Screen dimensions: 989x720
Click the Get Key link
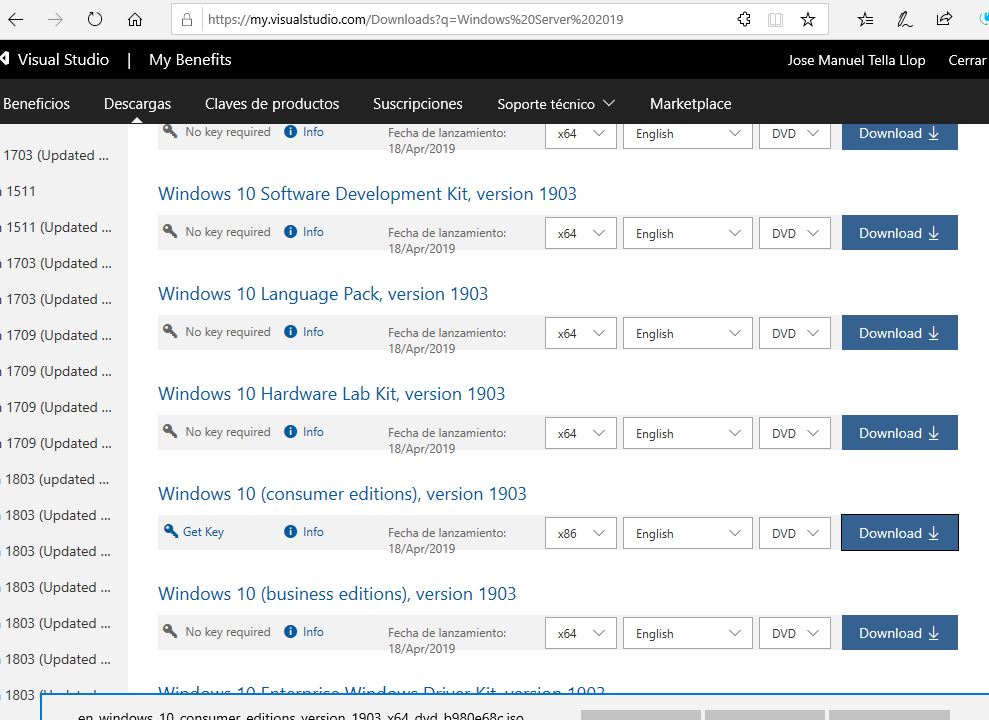tap(203, 531)
